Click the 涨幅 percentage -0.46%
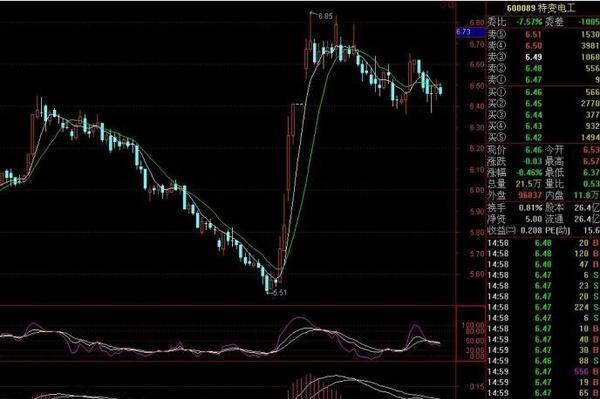 coord(528,173)
